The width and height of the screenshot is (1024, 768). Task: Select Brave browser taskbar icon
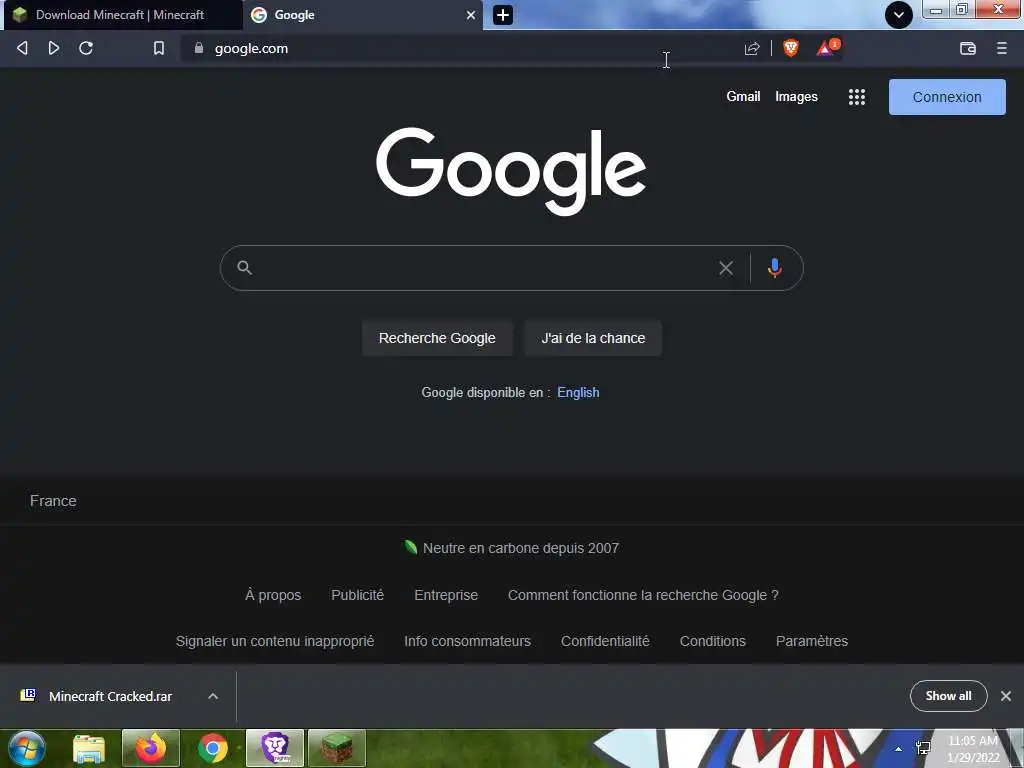275,748
